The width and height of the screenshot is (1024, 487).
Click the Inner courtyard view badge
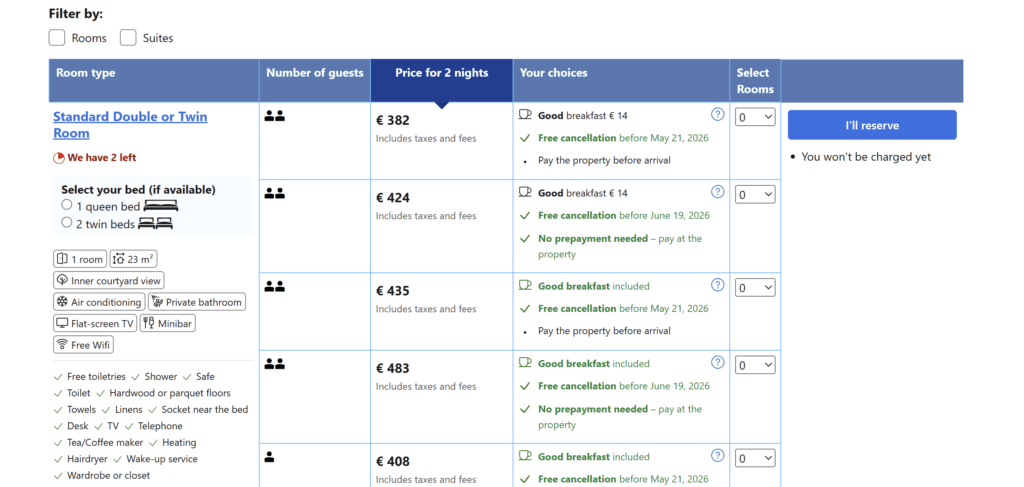pos(109,281)
